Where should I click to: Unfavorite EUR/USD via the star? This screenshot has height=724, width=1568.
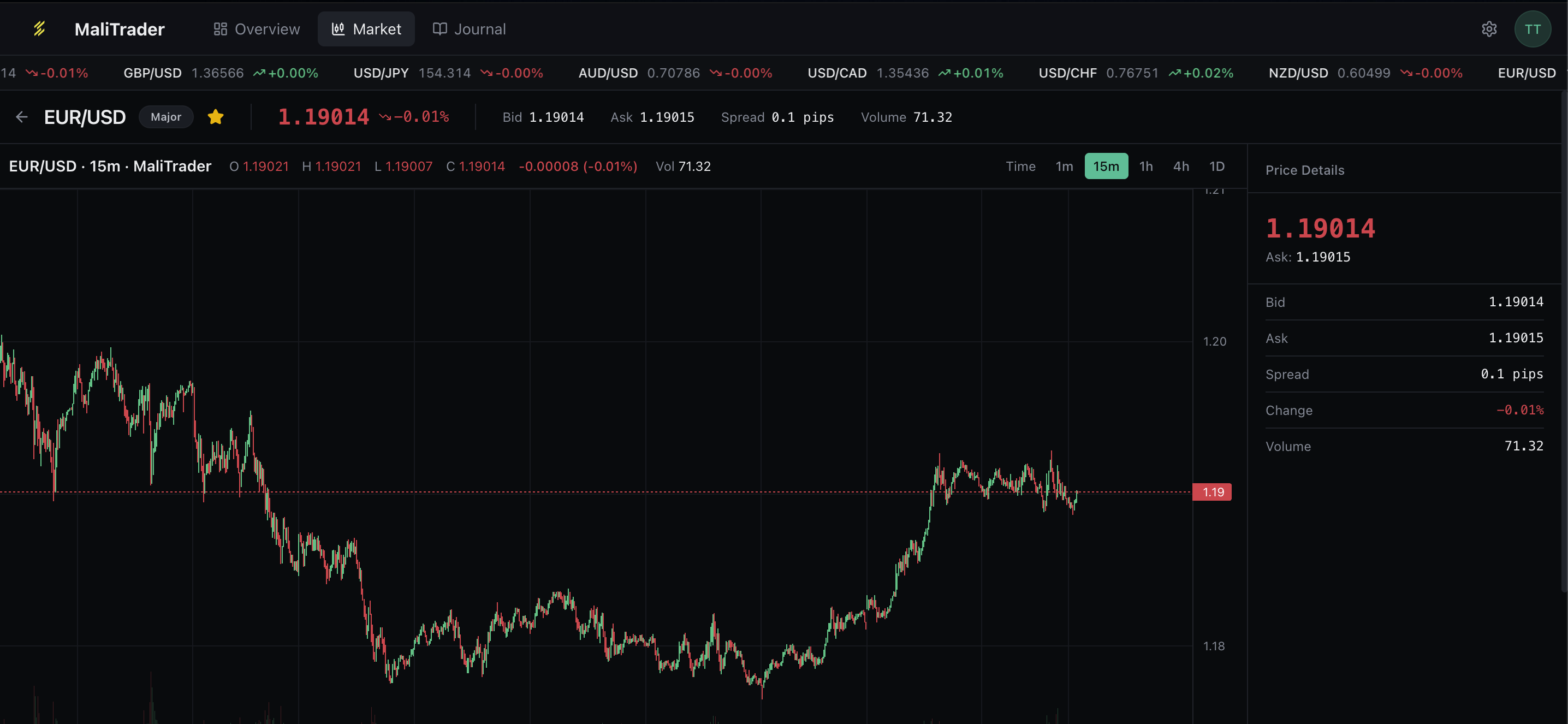pos(216,116)
